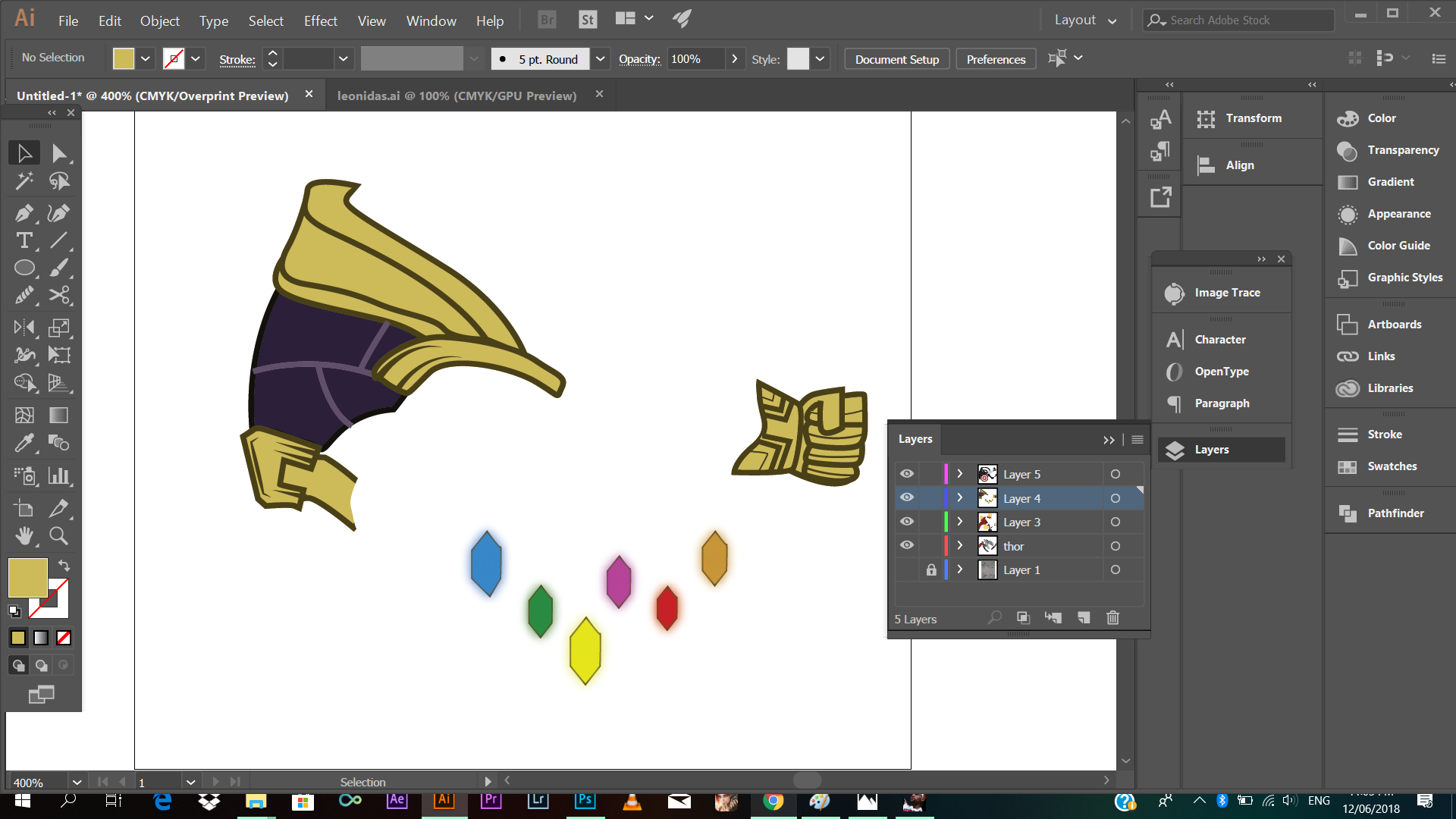Set fill mode to Gradient

pyautogui.click(x=41, y=638)
